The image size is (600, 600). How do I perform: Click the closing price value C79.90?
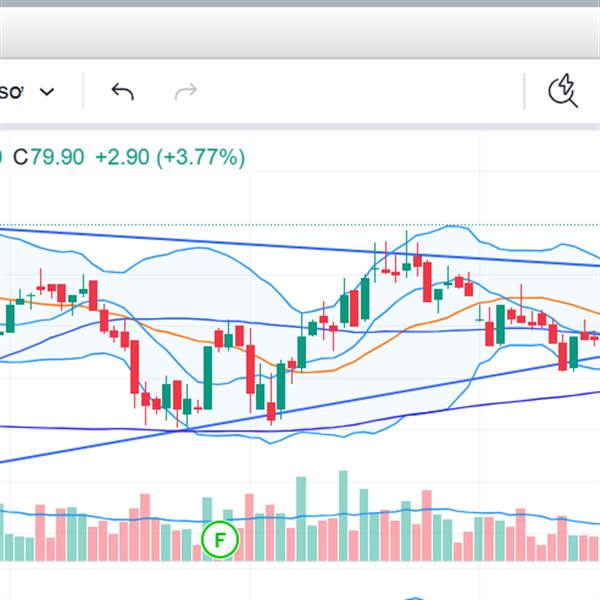(x=48, y=157)
